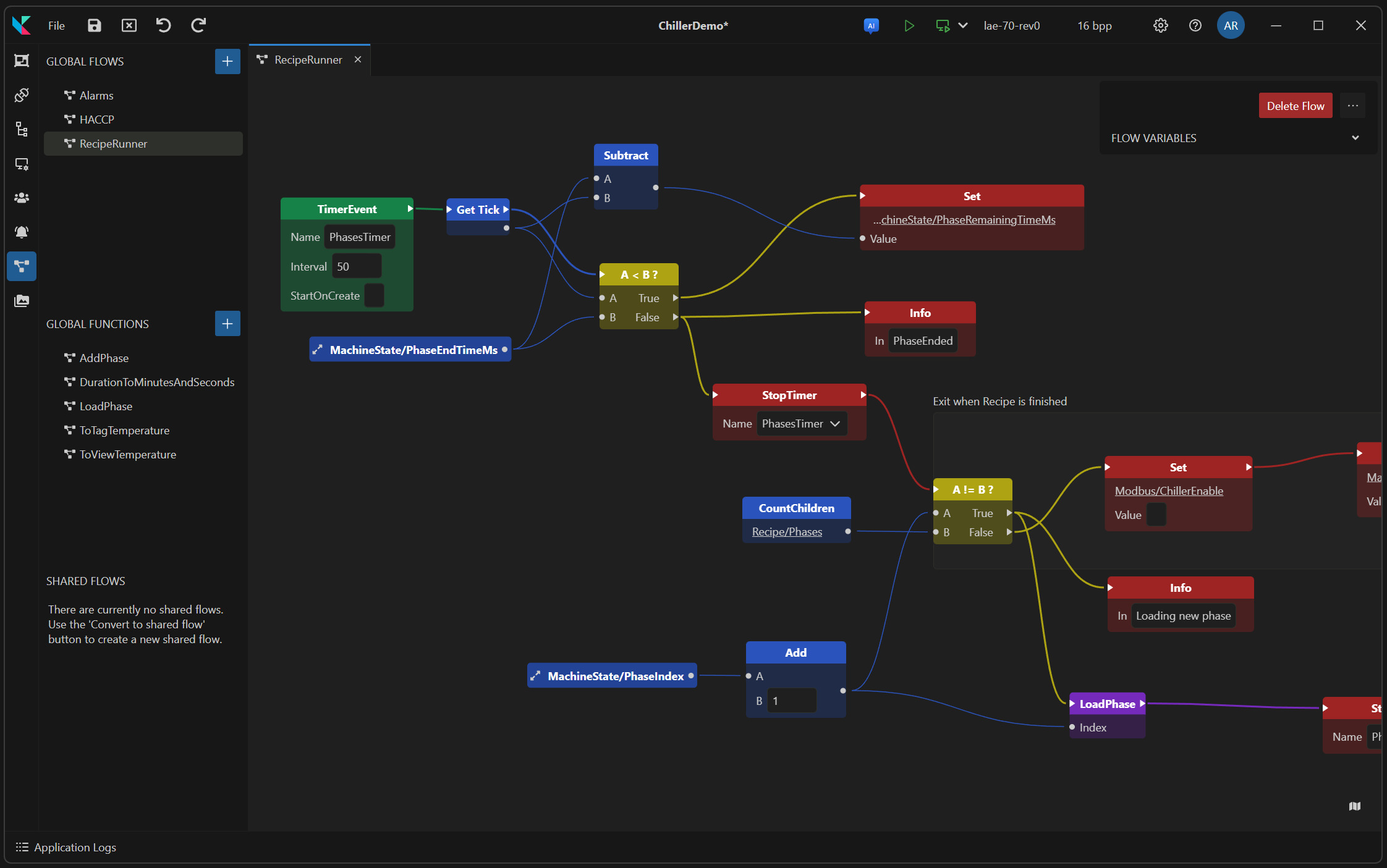Image resolution: width=1387 pixels, height=868 pixels.
Task: Add a new global flow with plus button
Action: 227,61
